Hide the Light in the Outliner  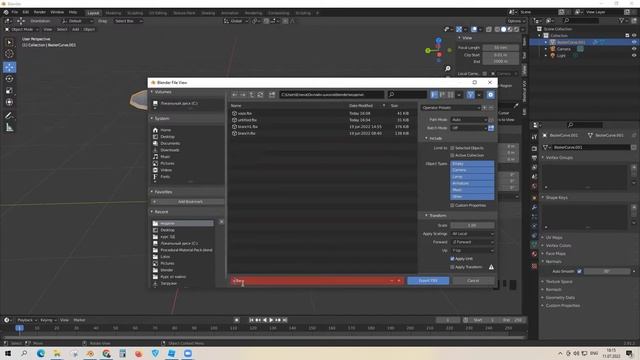(x=634, y=55)
